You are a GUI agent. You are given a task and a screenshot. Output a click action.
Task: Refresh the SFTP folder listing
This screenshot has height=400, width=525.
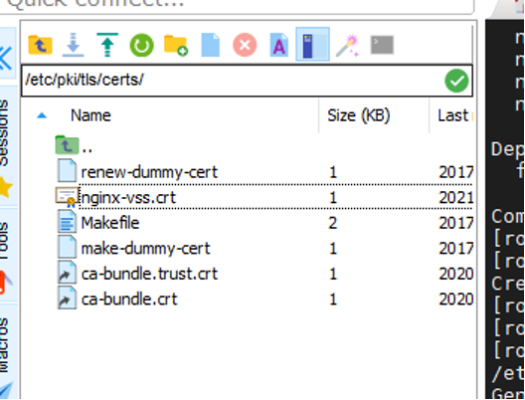click(142, 45)
